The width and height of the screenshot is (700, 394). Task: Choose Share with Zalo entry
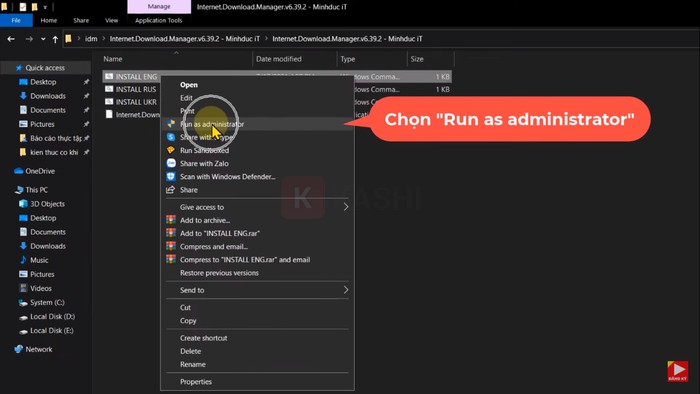click(x=204, y=163)
